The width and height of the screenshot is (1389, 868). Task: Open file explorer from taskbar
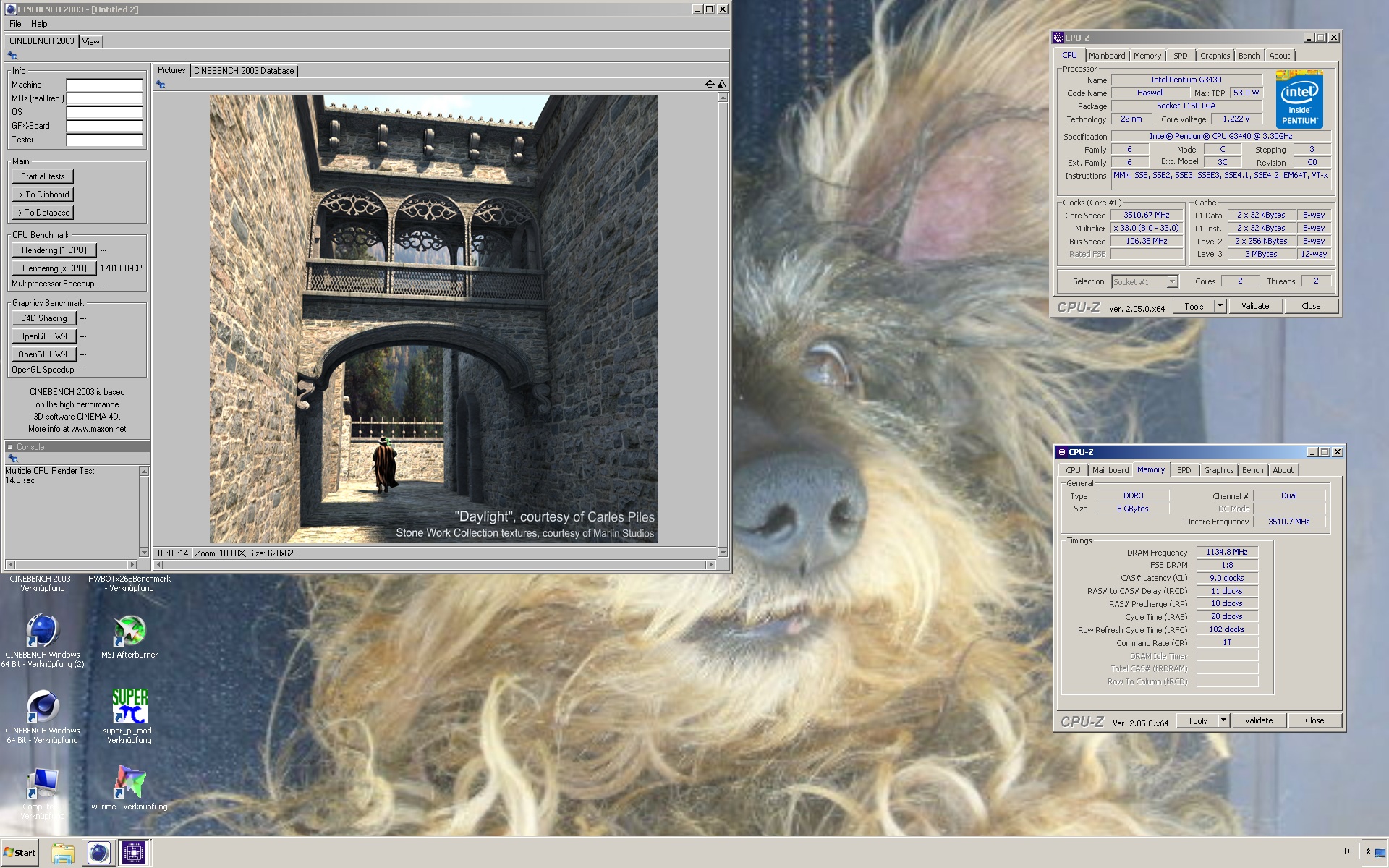(x=63, y=853)
